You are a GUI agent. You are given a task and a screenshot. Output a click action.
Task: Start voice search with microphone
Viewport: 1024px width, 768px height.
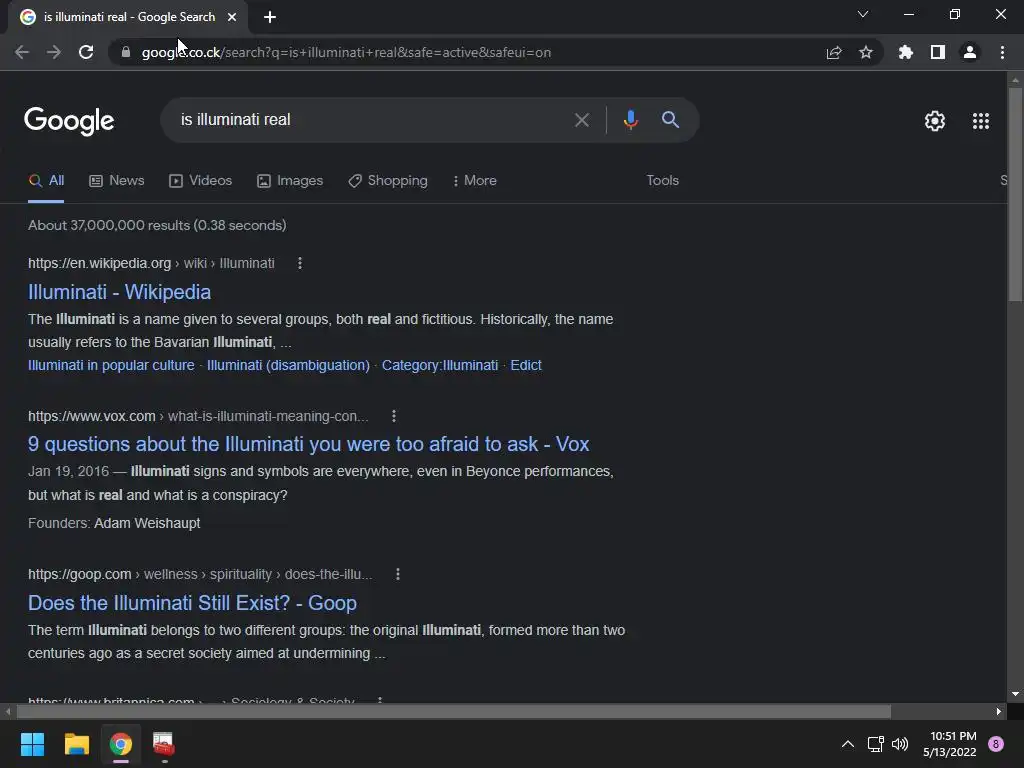coord(630,120)
